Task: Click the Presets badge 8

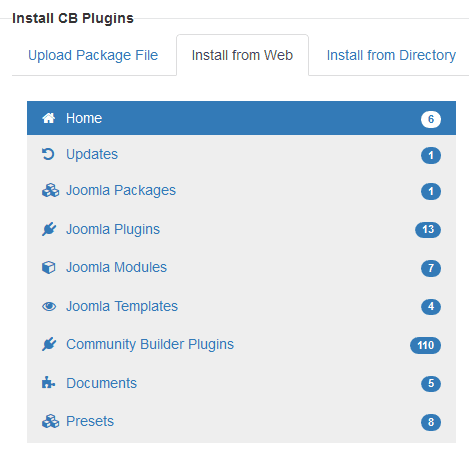Action: pos(431,422)
